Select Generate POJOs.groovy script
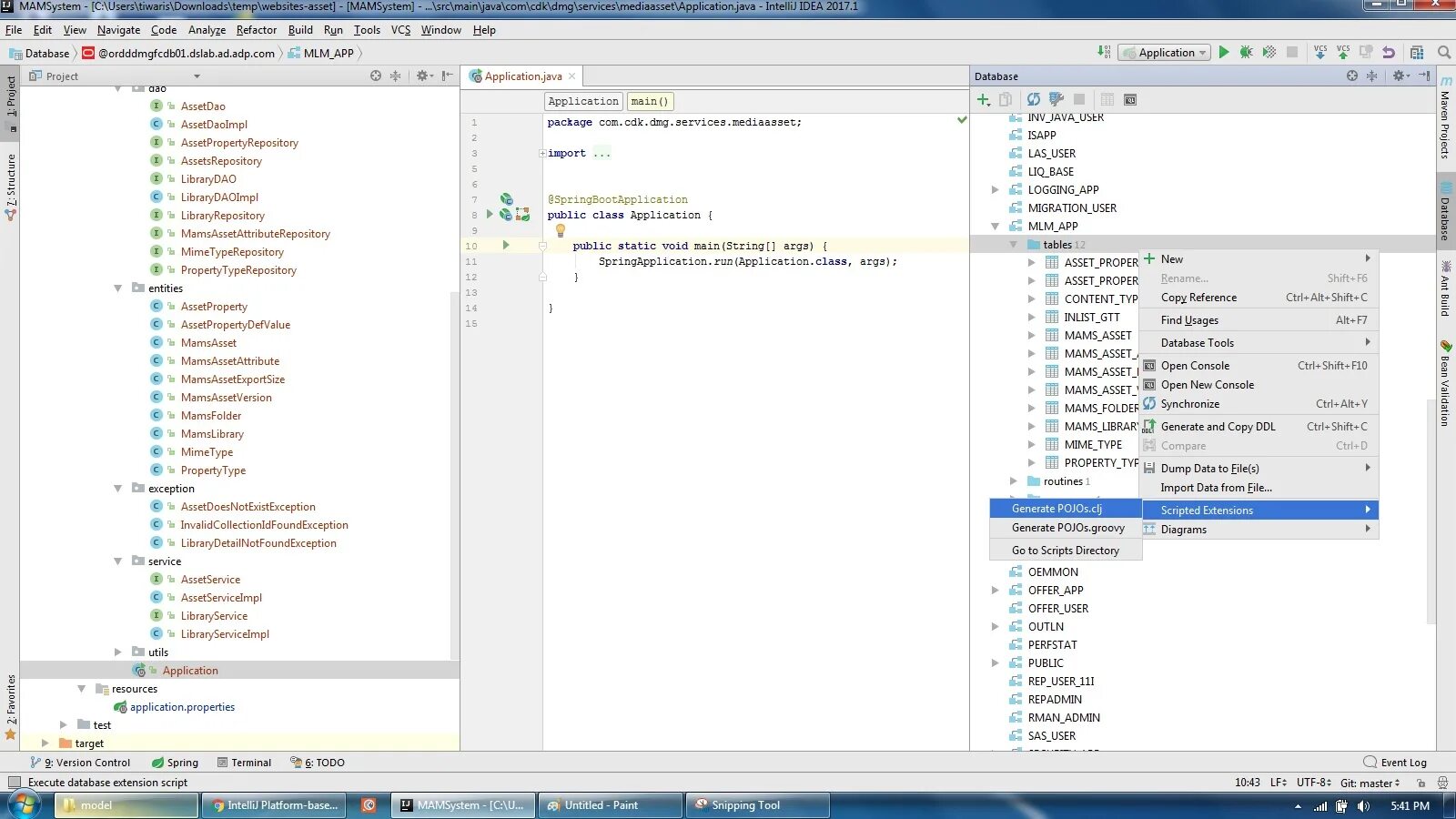1456x819 pixels. coord(1066,528)
